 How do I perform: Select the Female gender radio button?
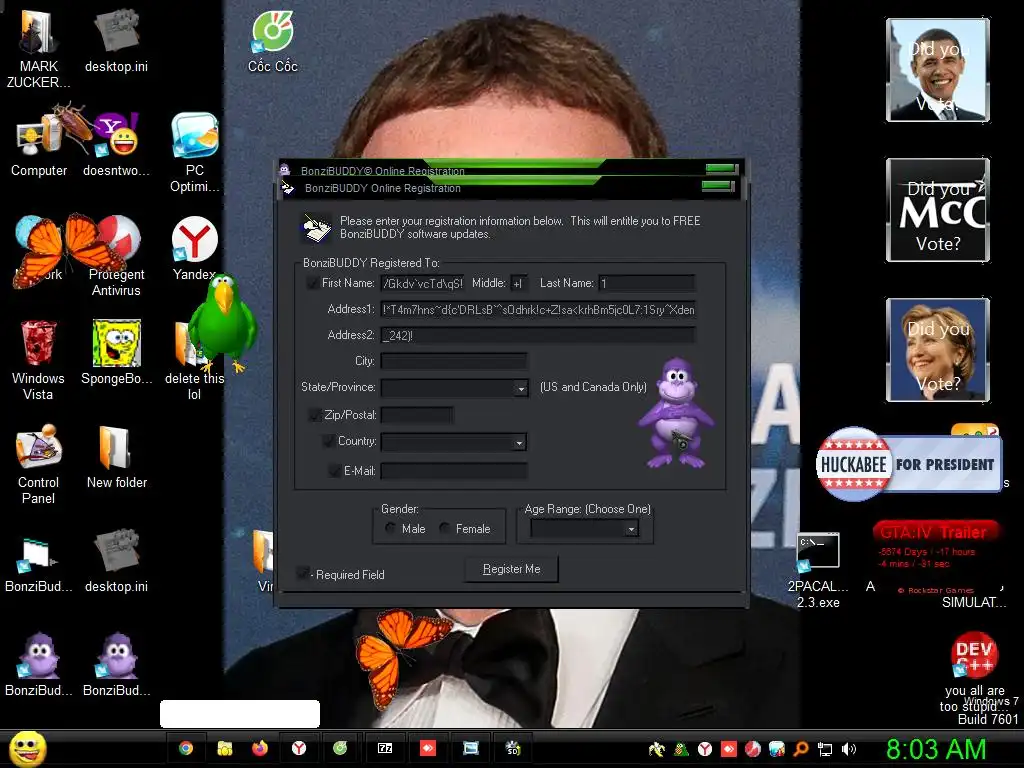(445, 528)
